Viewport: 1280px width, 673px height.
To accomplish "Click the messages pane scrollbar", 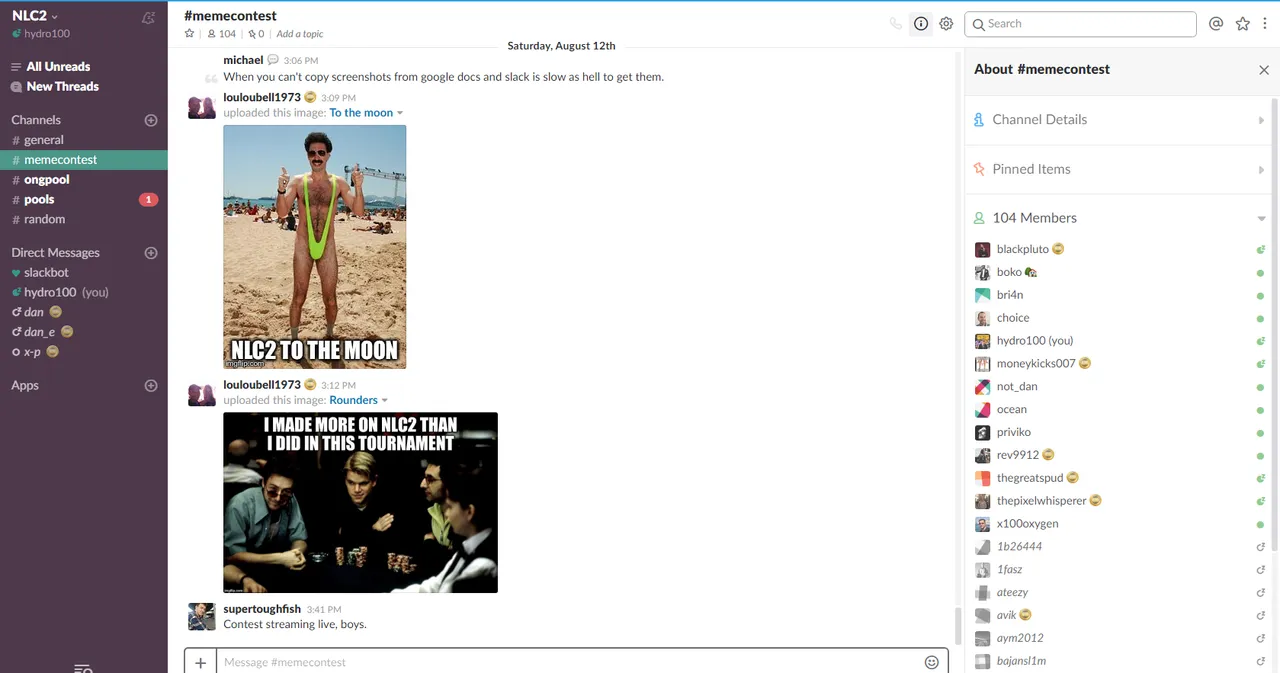I will 957,626.
